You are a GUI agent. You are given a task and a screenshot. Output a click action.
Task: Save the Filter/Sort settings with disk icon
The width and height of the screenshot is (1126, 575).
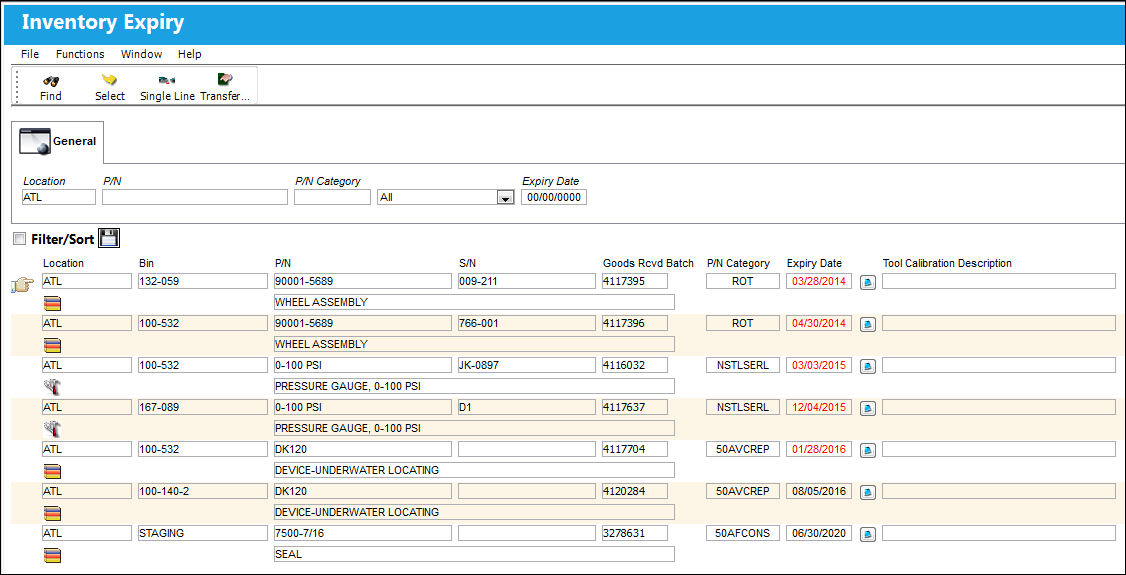click(x=108, y=239)
